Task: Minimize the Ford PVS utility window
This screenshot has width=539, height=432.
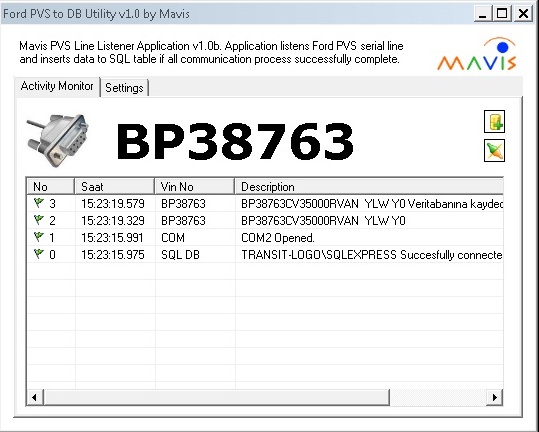Action: tap(483, 14)
